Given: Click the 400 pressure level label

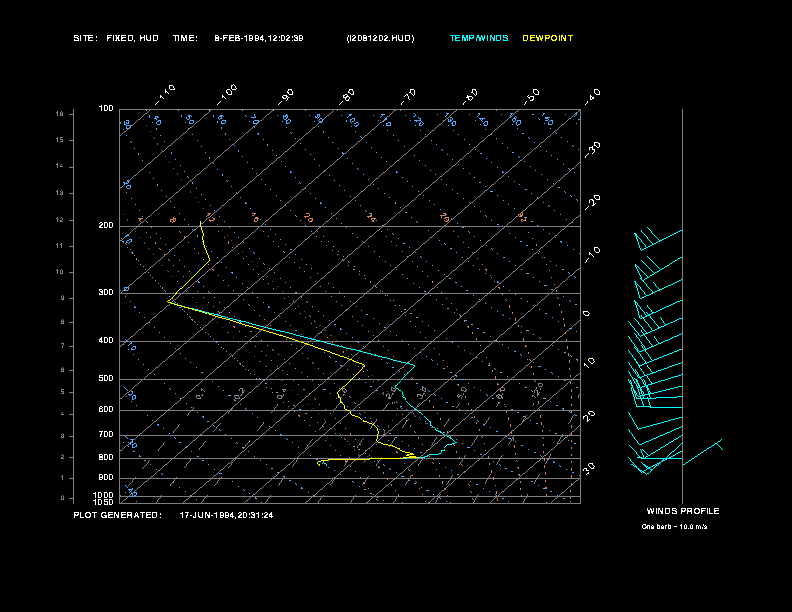Looking at the screenshot, I should [106, 340].
